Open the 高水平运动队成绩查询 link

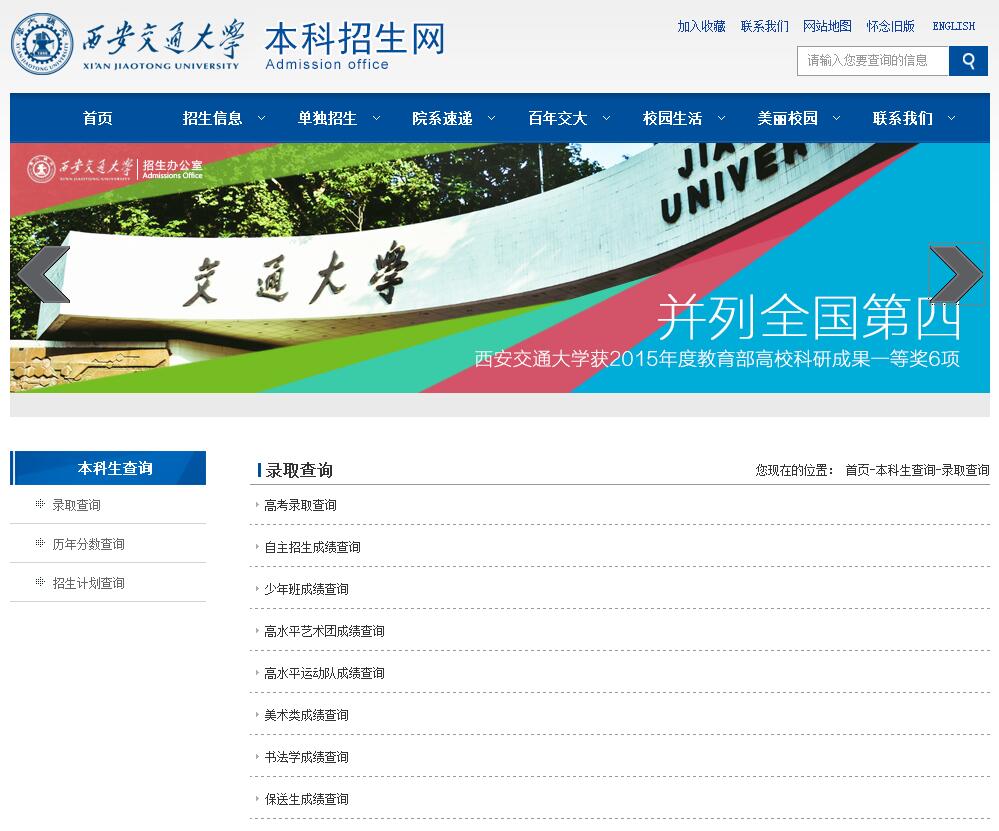pyautogui.click(x=324, y=674)
